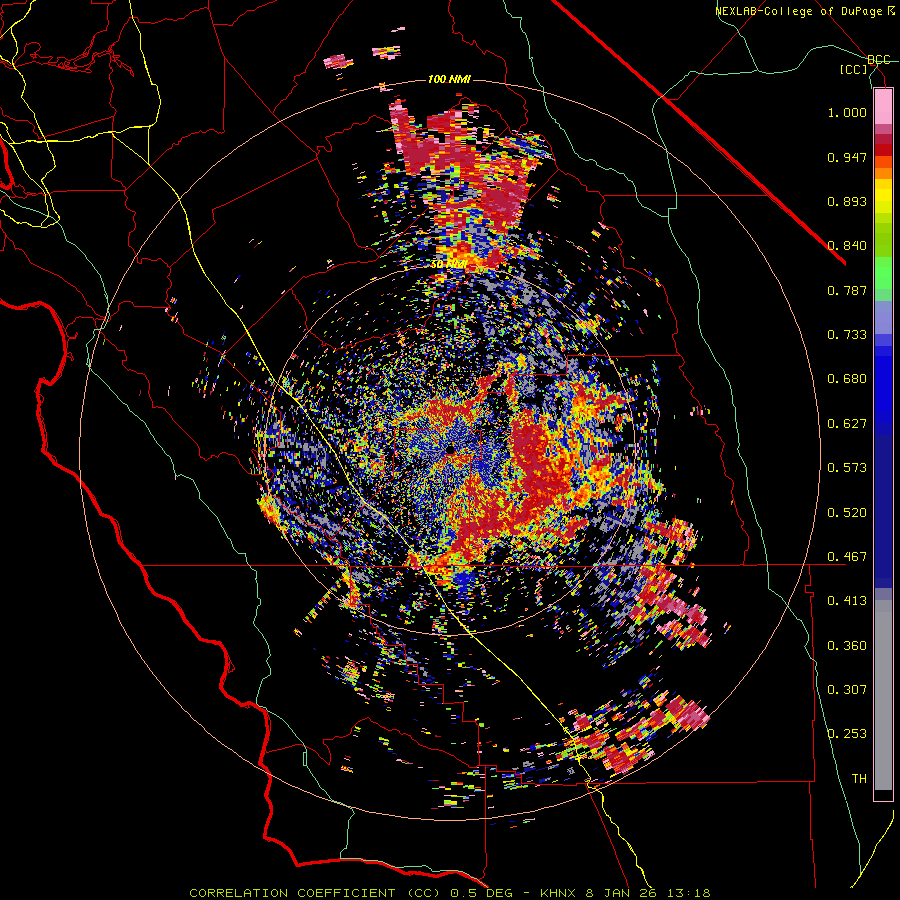The height and width of the screenshot is (900, 900).
Task: Click the 0.680 legend value
Action: tap(847, 379)
